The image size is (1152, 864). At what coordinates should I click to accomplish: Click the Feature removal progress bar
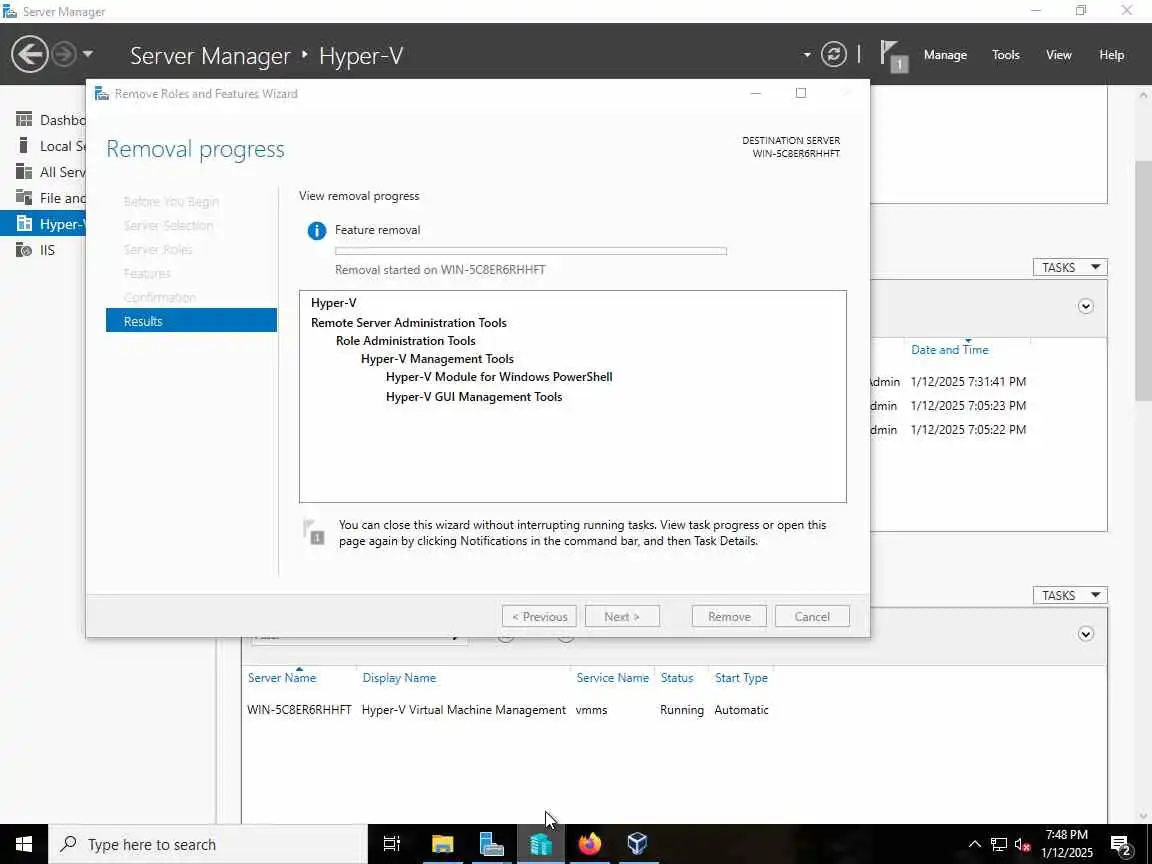click(530, 251)
